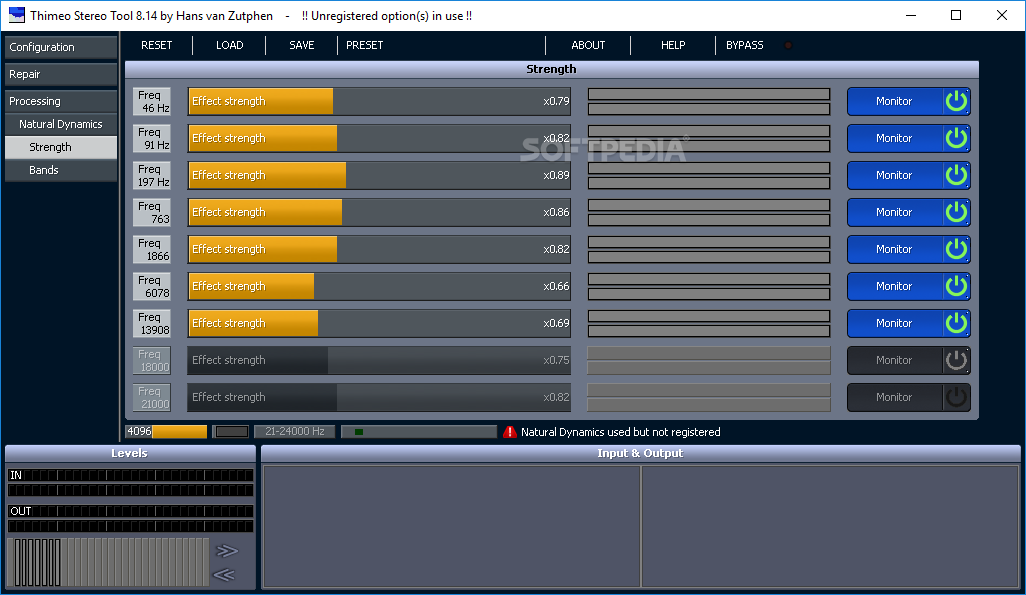The image size is (1026, 595).
Task: Click the IN level meter
Action: (130, 482)
